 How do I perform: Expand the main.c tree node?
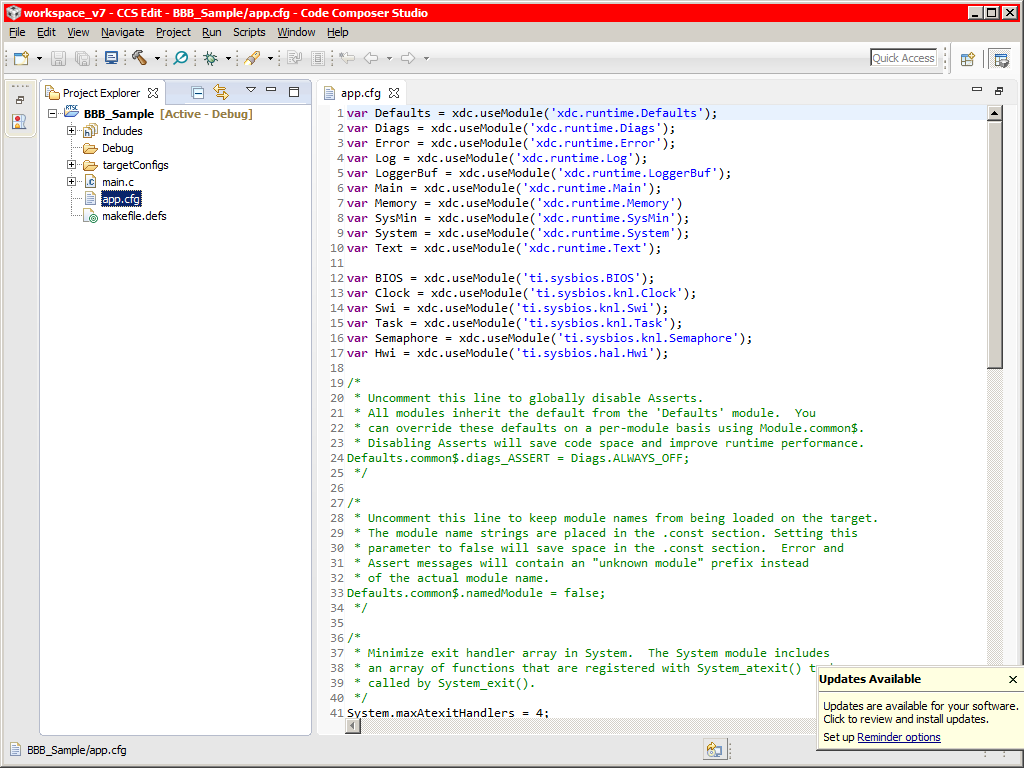[x=71, y=182]
